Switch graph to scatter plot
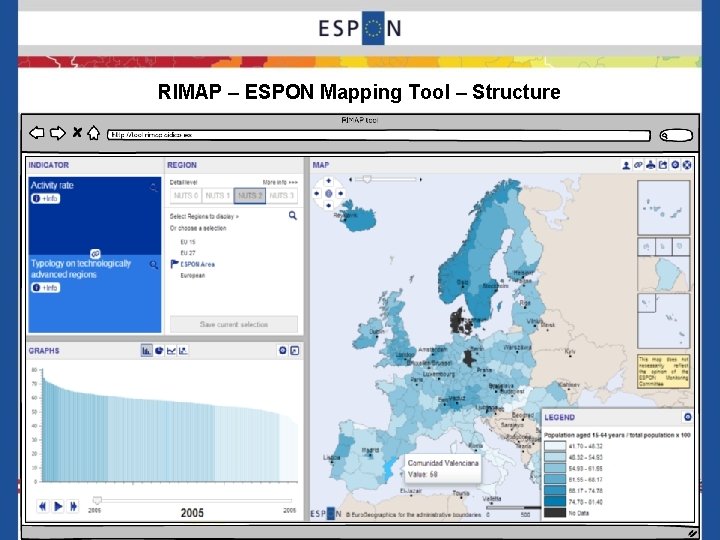This screenshot has width=720, height=540. 183,351
